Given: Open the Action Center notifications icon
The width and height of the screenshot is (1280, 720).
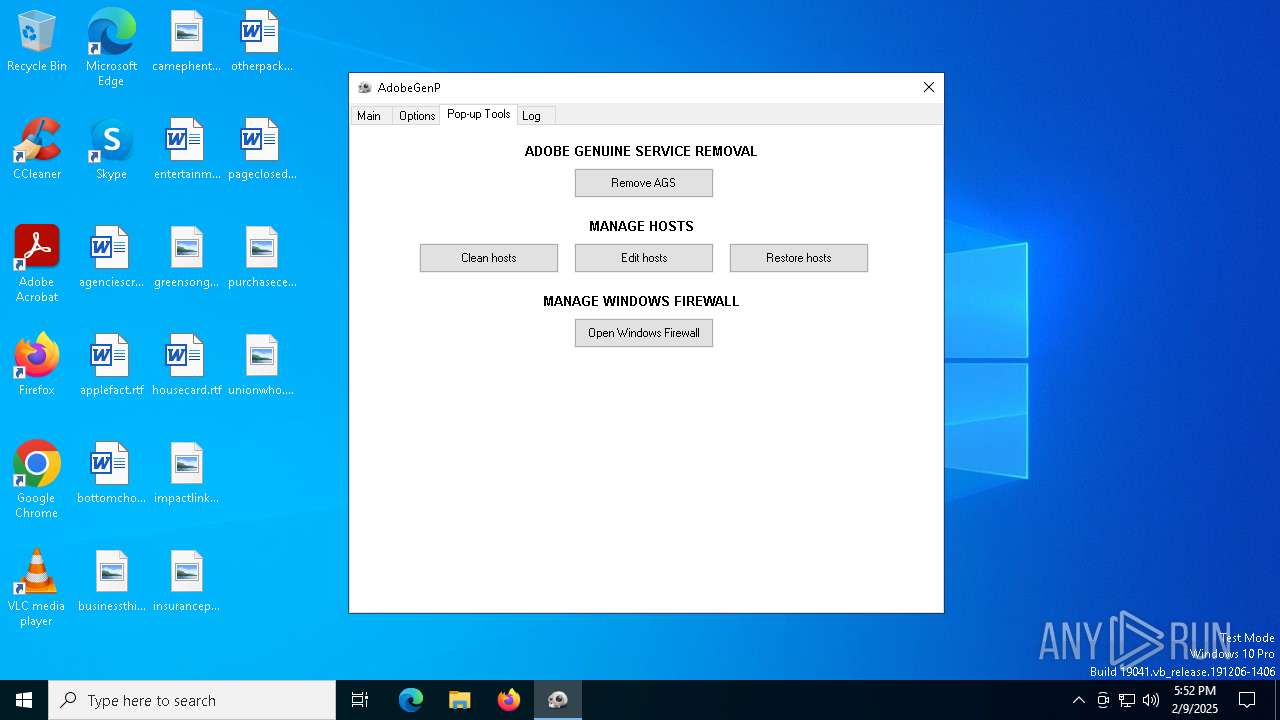Looking at the screenshot, I should pyautogui.click(x=1247, y=700).
